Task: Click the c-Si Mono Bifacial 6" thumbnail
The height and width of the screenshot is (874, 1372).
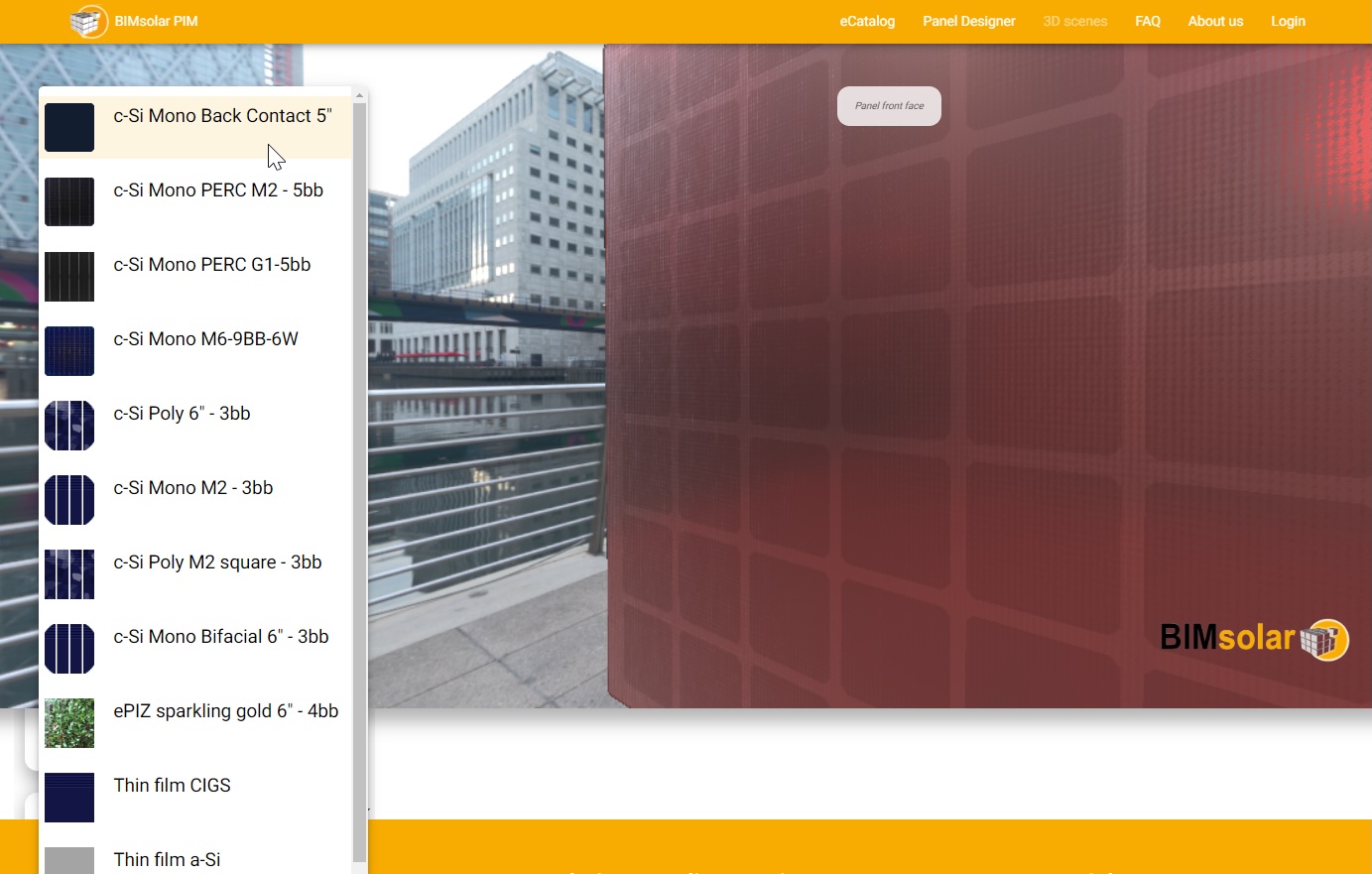Action: (x=69, y=649)
